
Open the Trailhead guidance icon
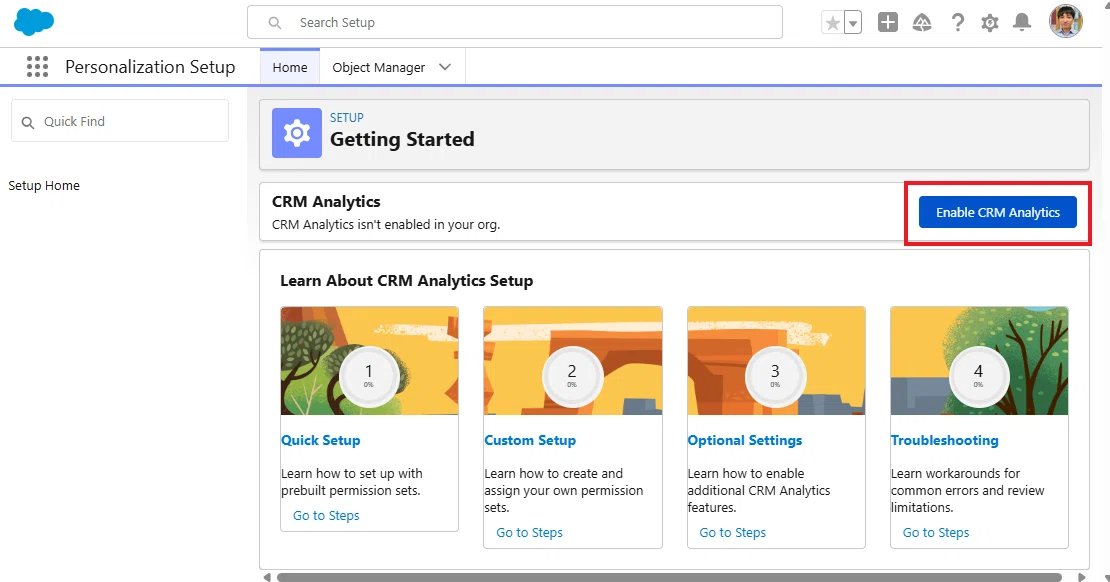click(x=922, y=23)
